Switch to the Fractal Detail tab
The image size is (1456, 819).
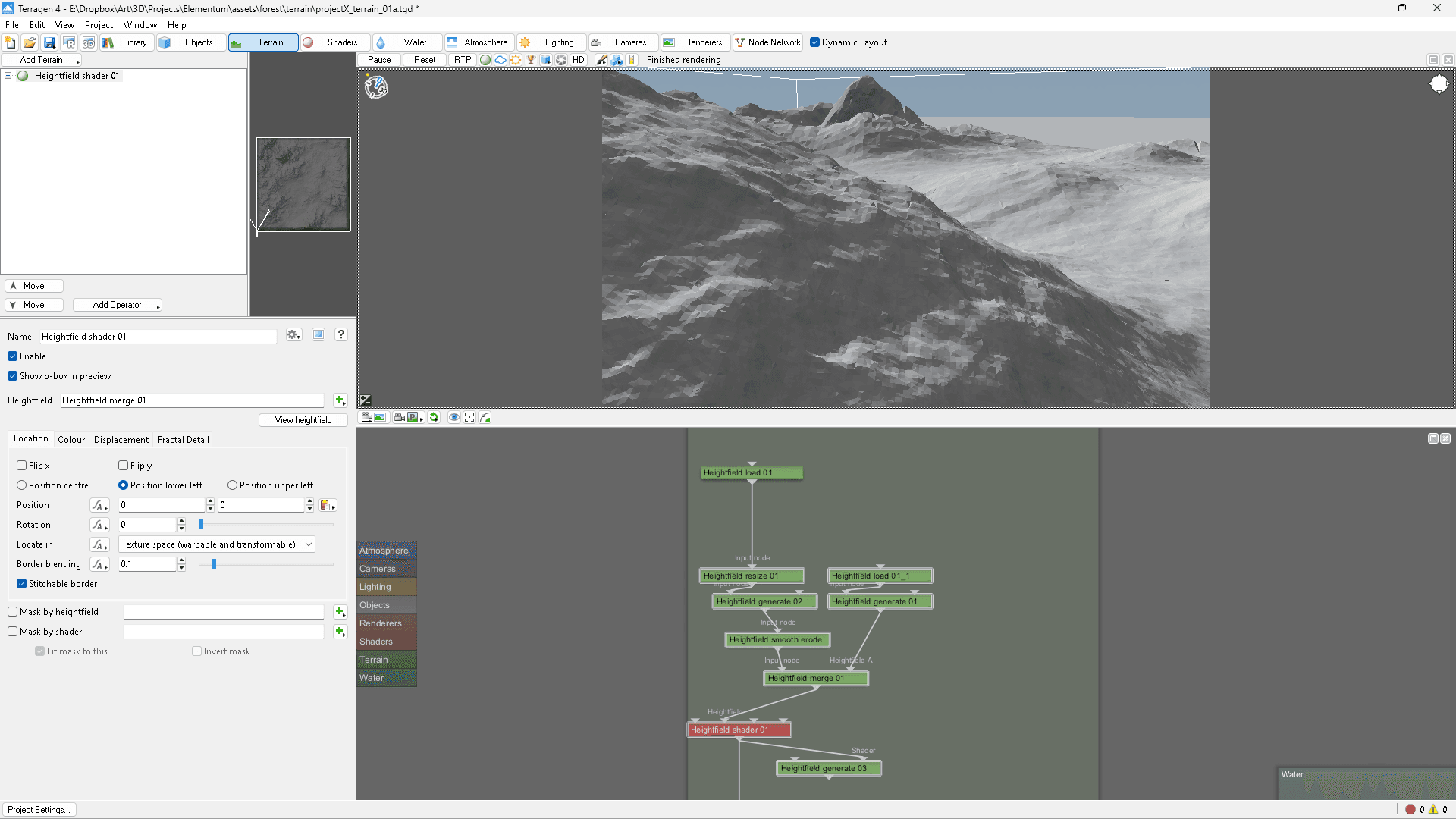[x=183, y=439]
